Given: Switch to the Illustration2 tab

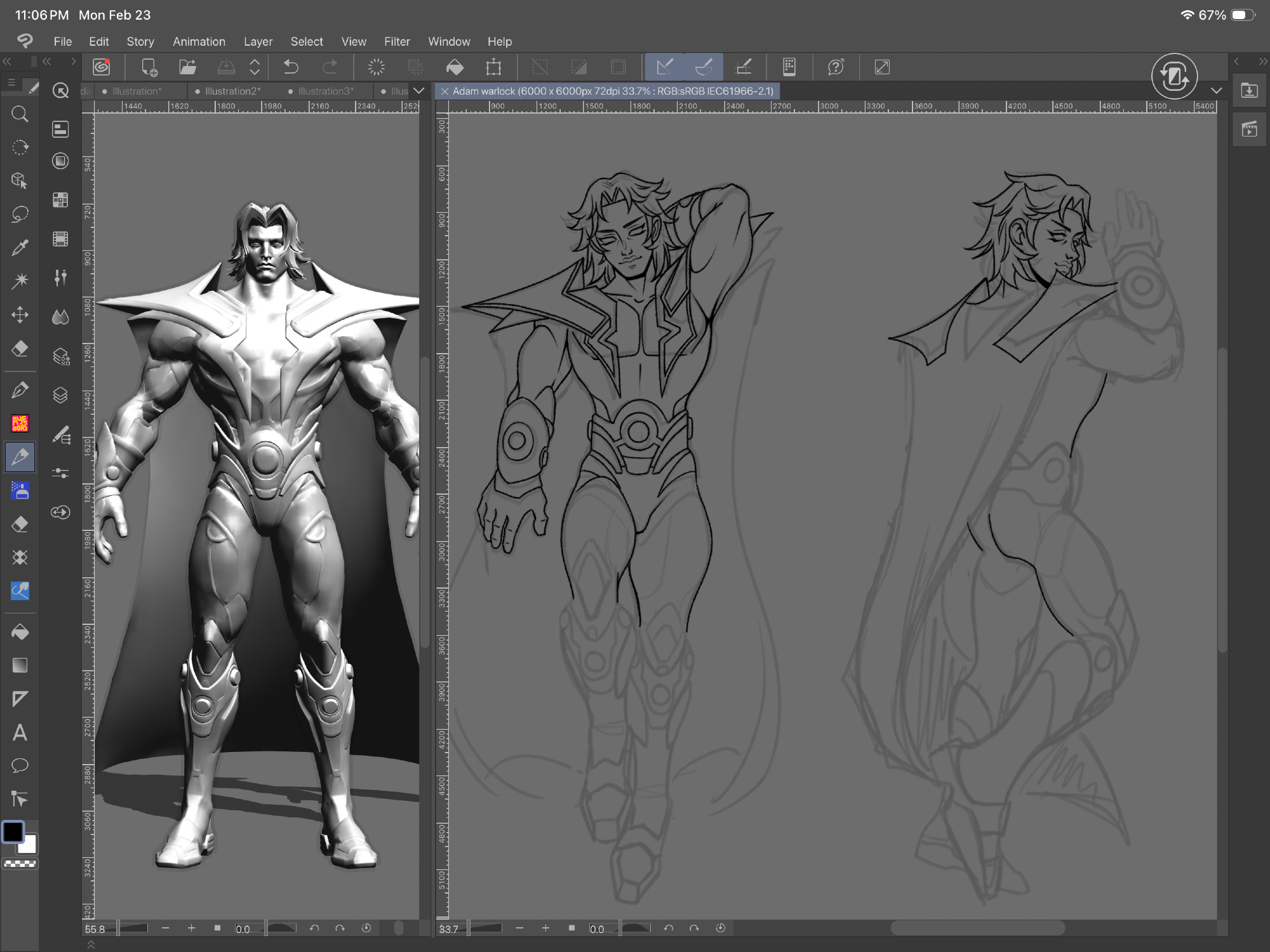Looking at the screenshot, I should (x=232, y=91).
